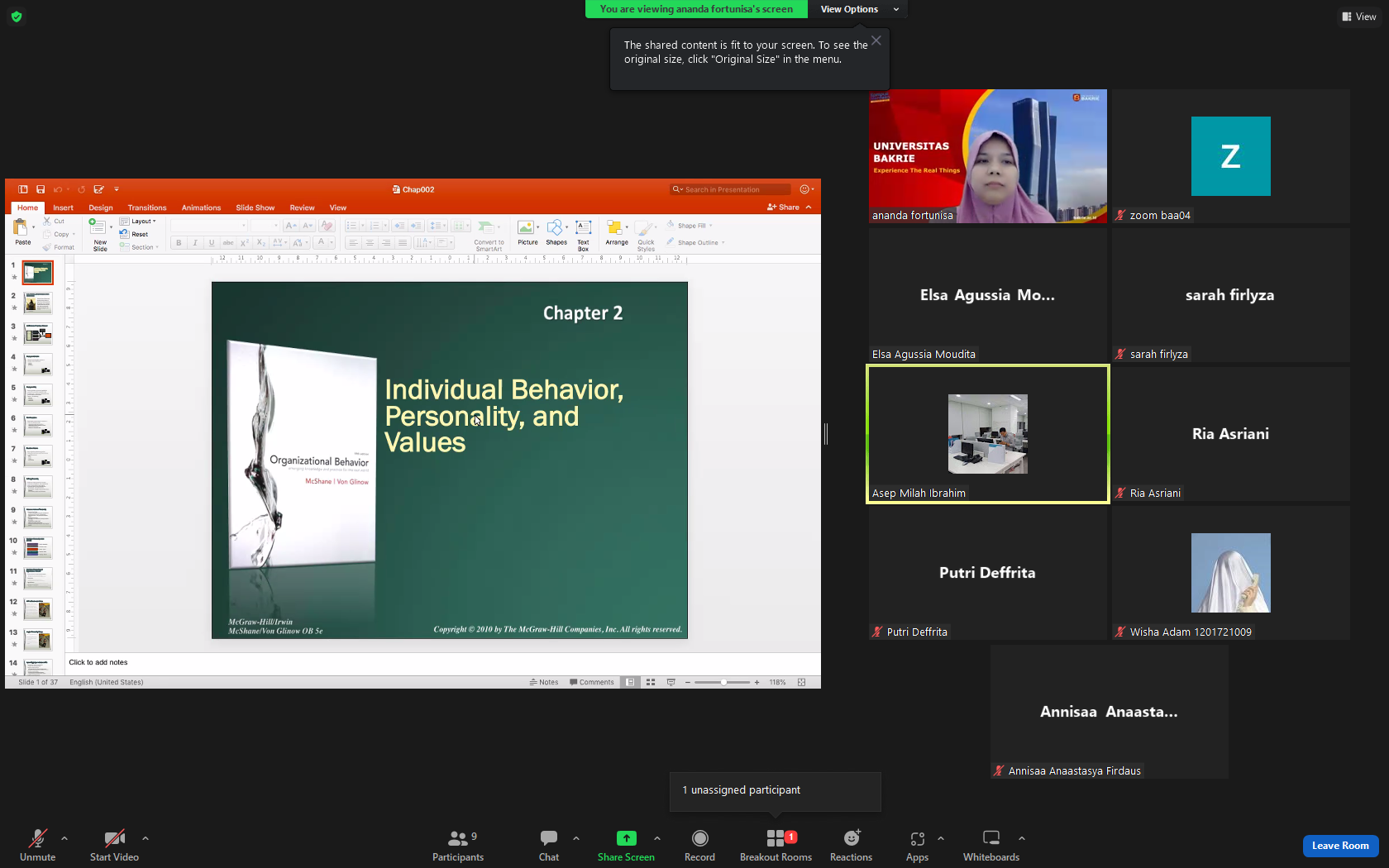Expand audio options arrow next to Unmute
1389x868 pixels.
pyautogui.click(x=64, y=838)
